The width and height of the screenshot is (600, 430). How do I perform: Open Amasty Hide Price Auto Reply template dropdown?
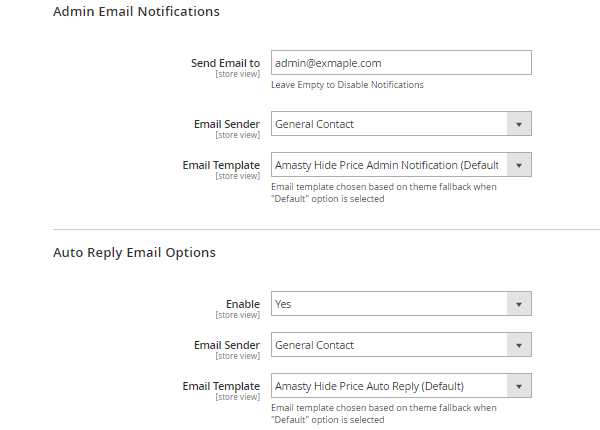(389, 386)
